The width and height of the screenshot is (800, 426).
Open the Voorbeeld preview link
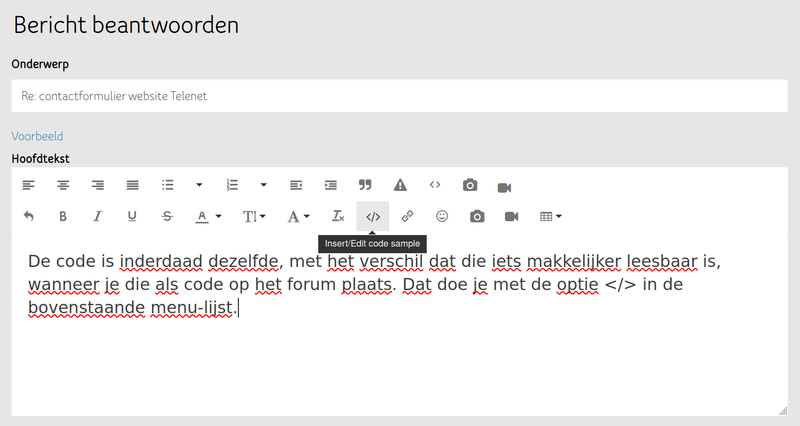point(37,136)
